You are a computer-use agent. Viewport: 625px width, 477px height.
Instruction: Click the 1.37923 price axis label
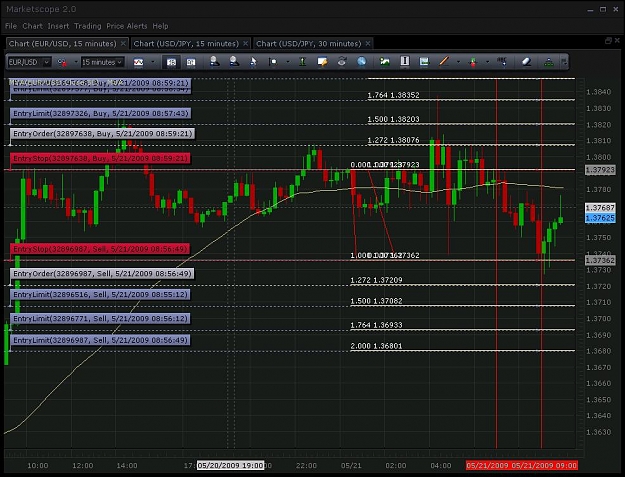(600, 170)
